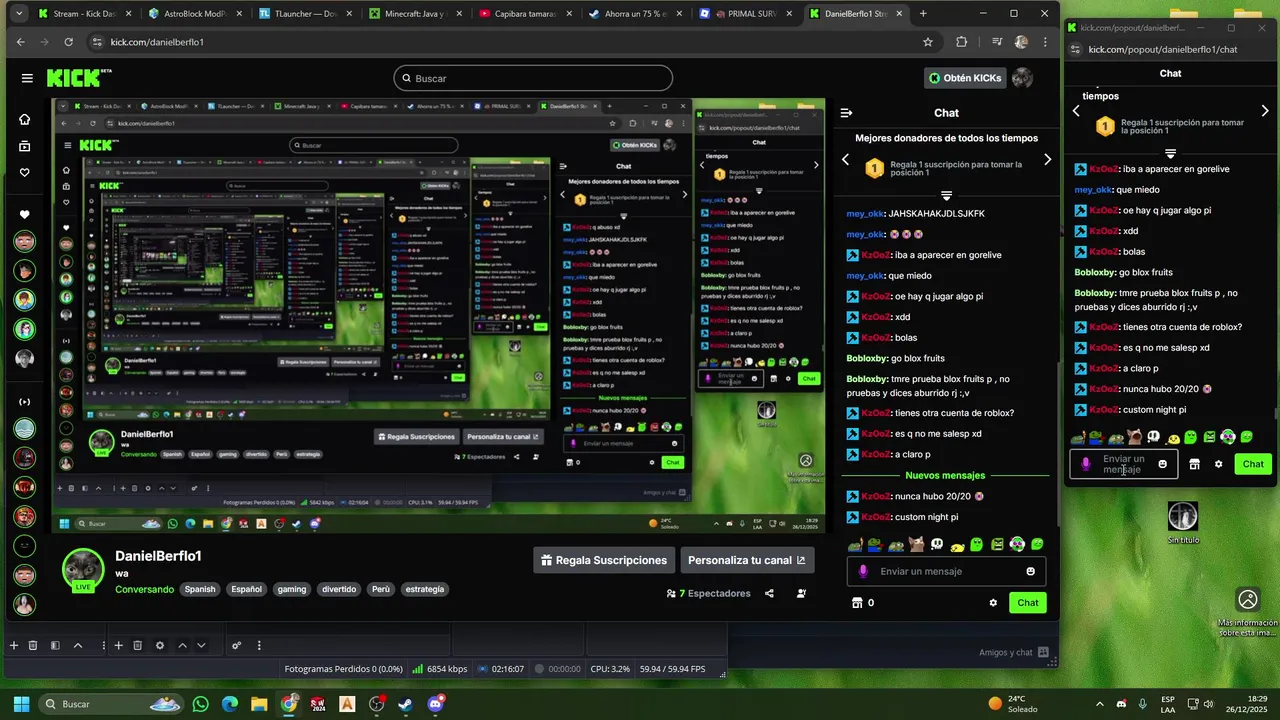Click the Obtén KICKs button
1280x720 pixels.
pos(965,78)
